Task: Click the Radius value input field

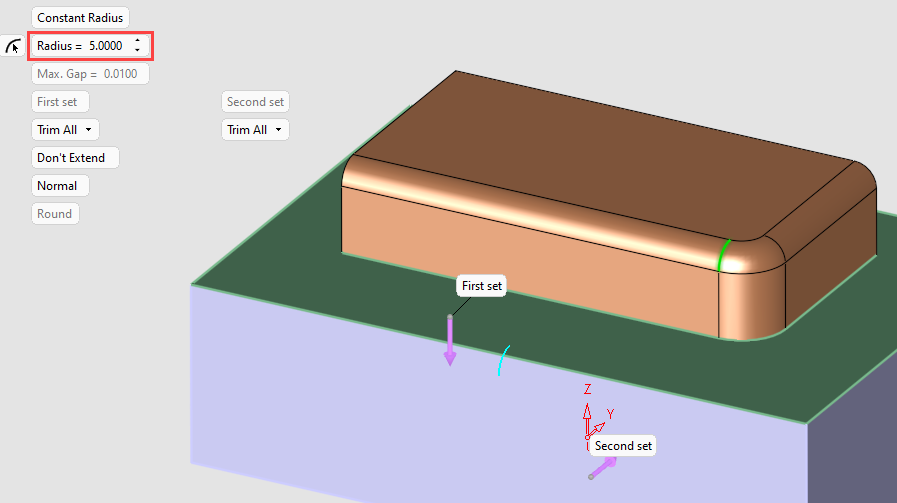Action: coord(106,46)
